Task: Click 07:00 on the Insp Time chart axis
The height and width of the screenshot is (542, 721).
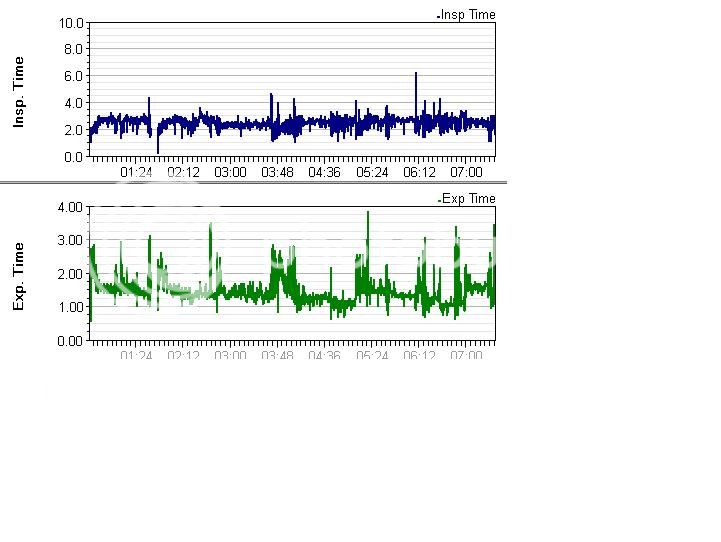Action: coord(466,172)
